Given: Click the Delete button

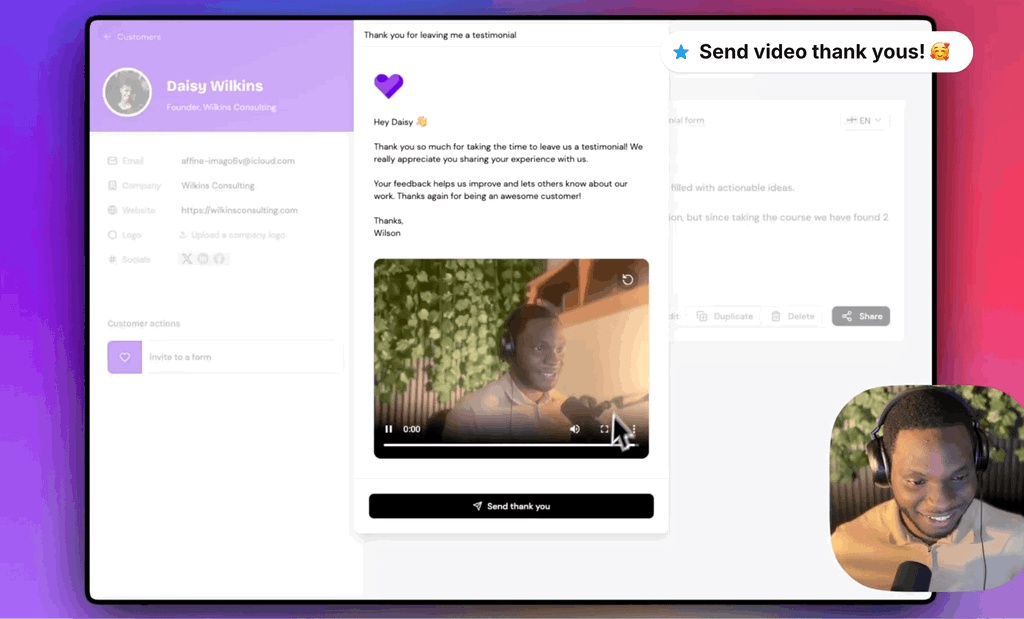Looking at the screenshot, I should tap(793, 316).
